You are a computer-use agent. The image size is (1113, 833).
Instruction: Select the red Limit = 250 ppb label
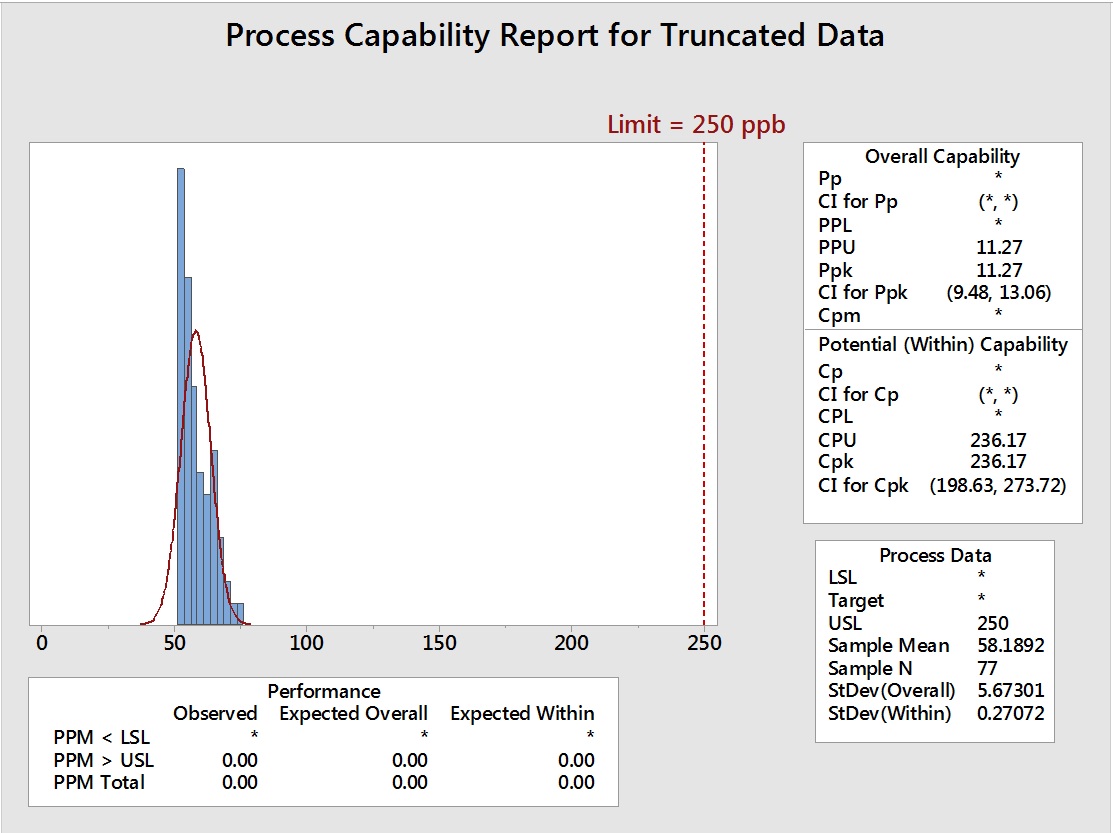click(x=696, y=125)
